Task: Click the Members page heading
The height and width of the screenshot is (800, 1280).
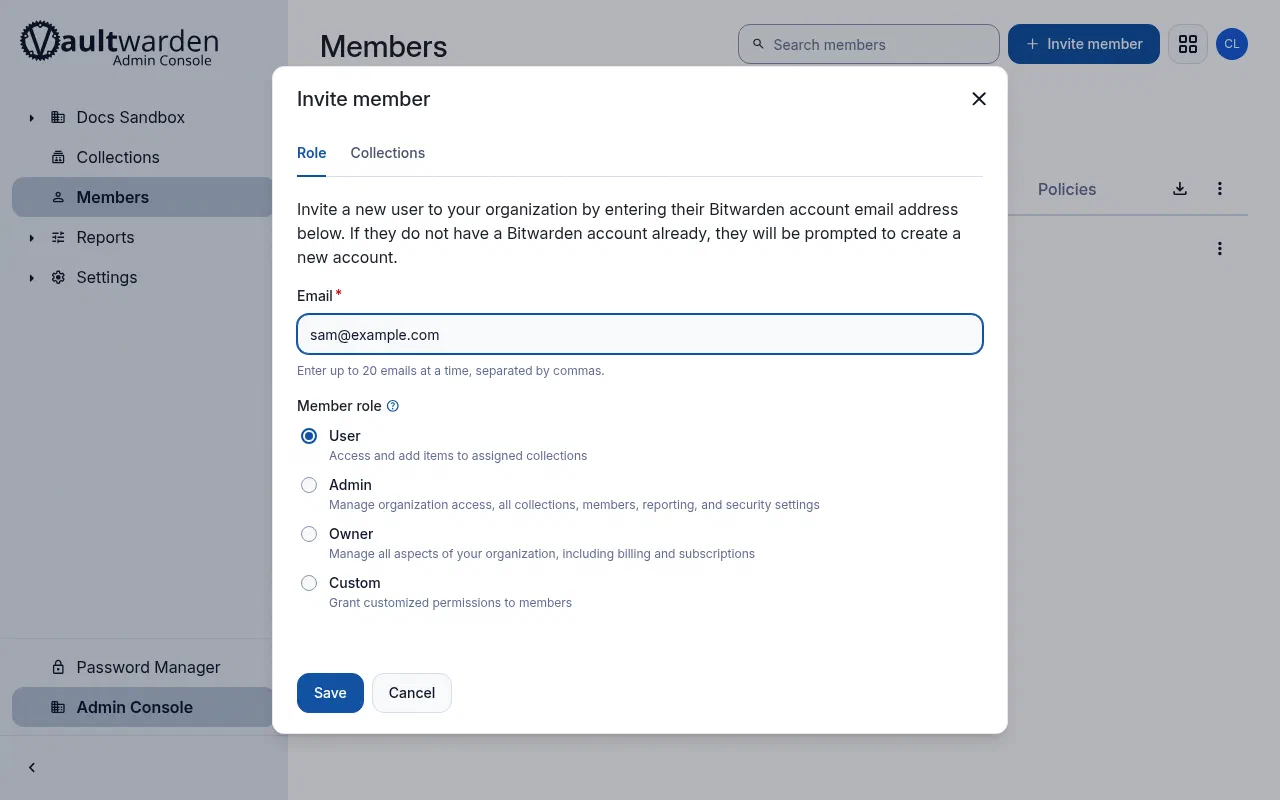Action: pos(384,47)
